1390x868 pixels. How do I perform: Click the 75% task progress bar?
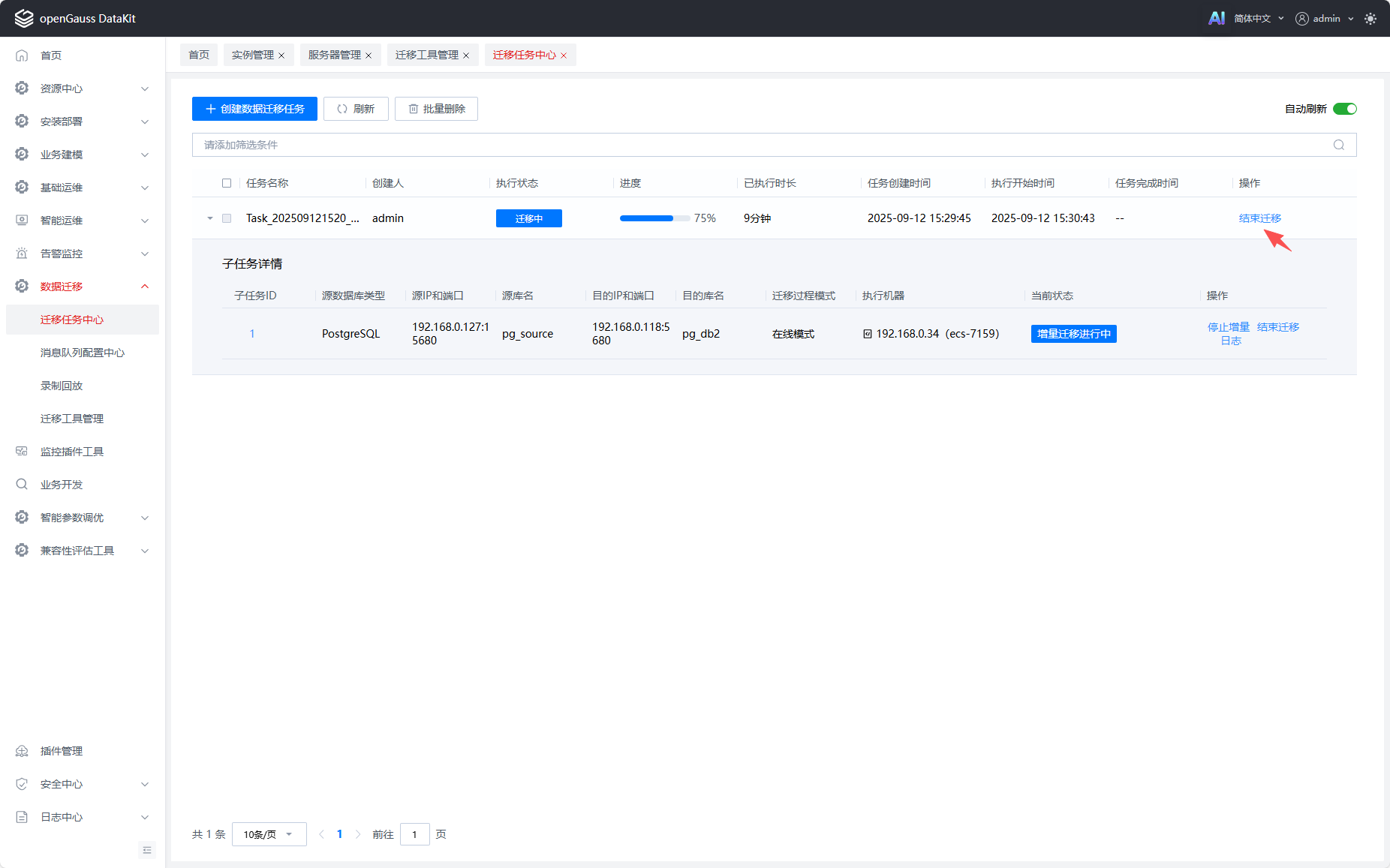(654, 218)
